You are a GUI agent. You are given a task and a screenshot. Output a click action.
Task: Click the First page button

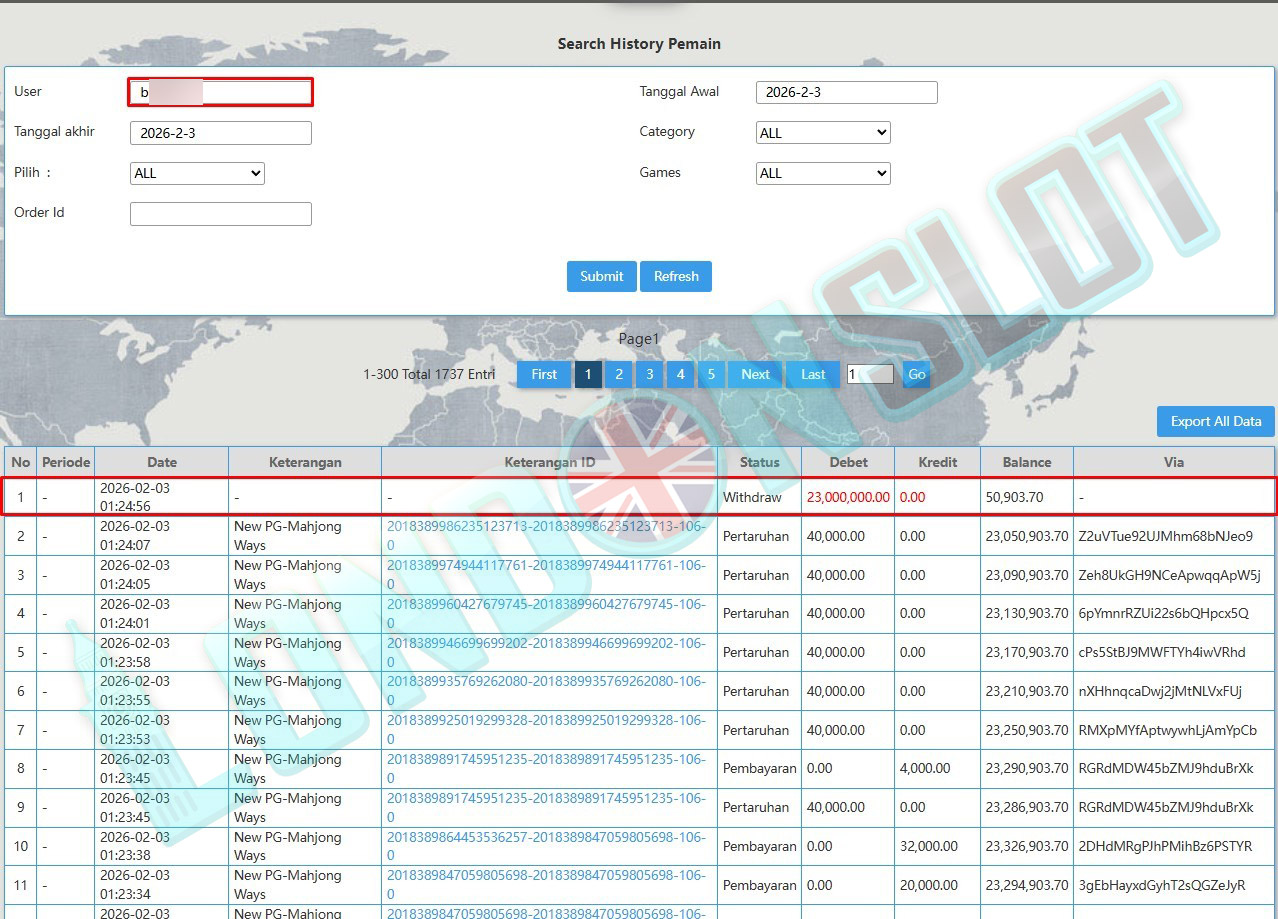pos(544,374)
